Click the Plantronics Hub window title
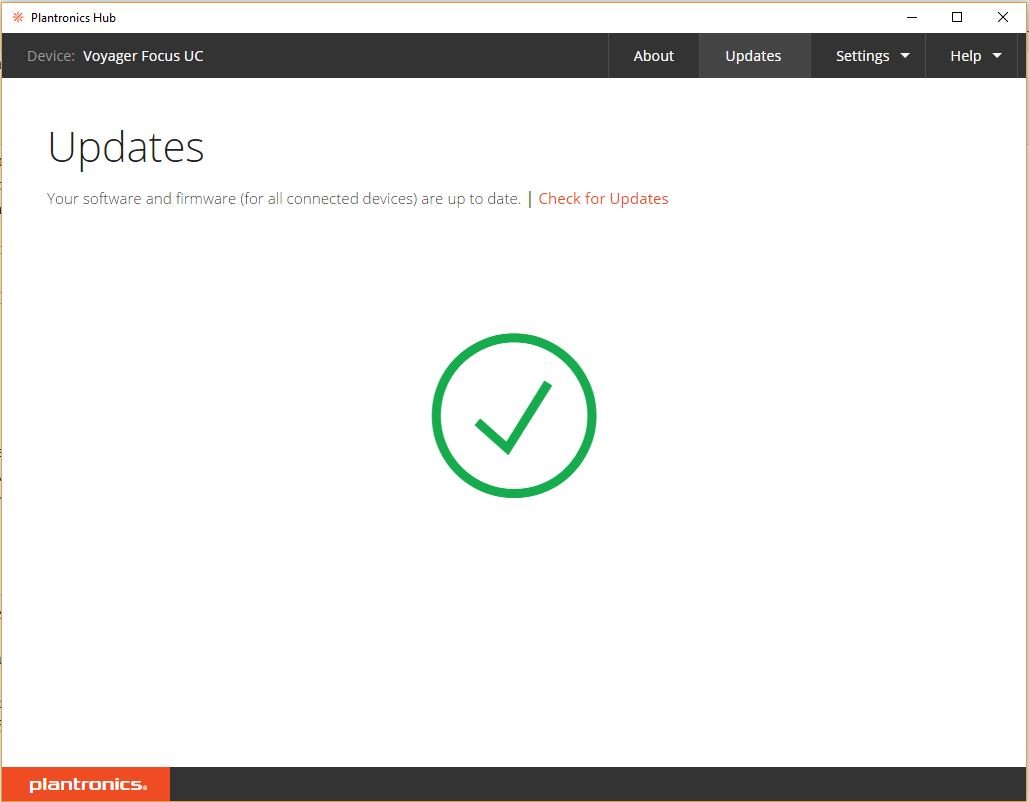The height and width of the screenshot is (802, 1029). tap(73, 18)
